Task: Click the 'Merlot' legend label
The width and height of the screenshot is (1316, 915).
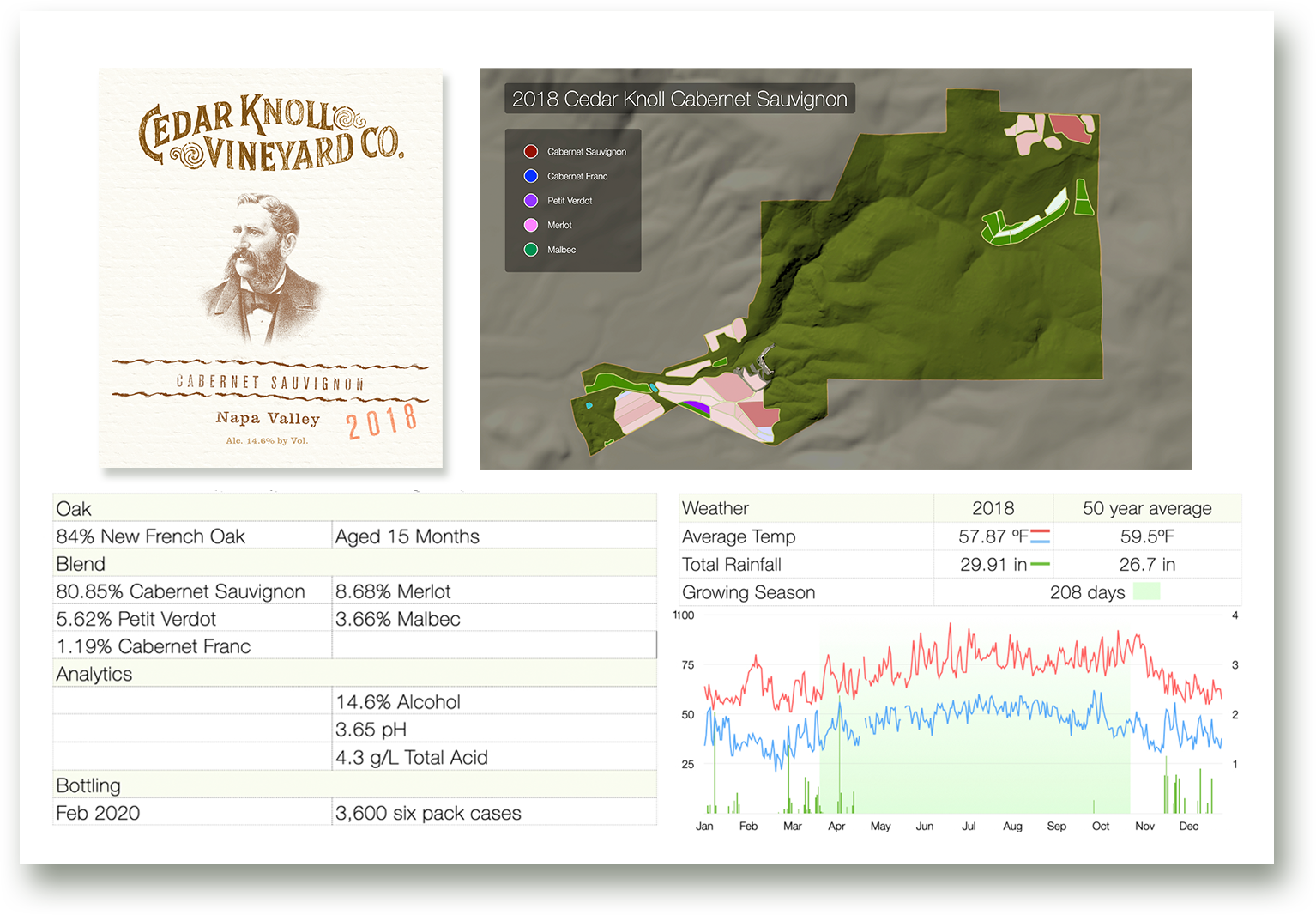Action: [x=559, y=225]
